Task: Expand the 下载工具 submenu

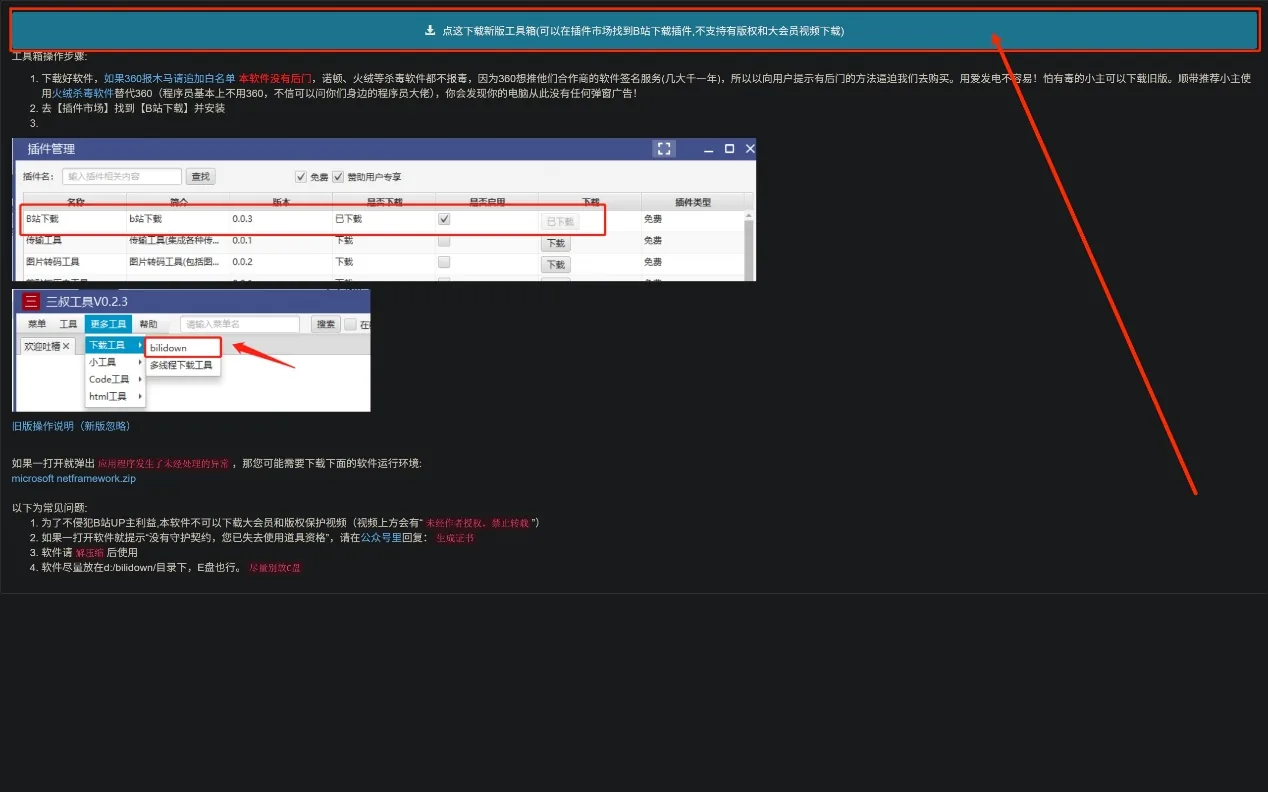Action: pos(115,345)
